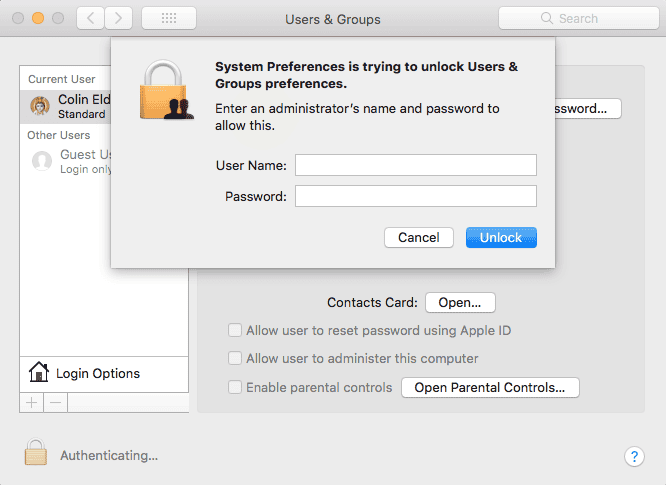Enable reset password using Apple ID checkbox

[x=235, y=330]
